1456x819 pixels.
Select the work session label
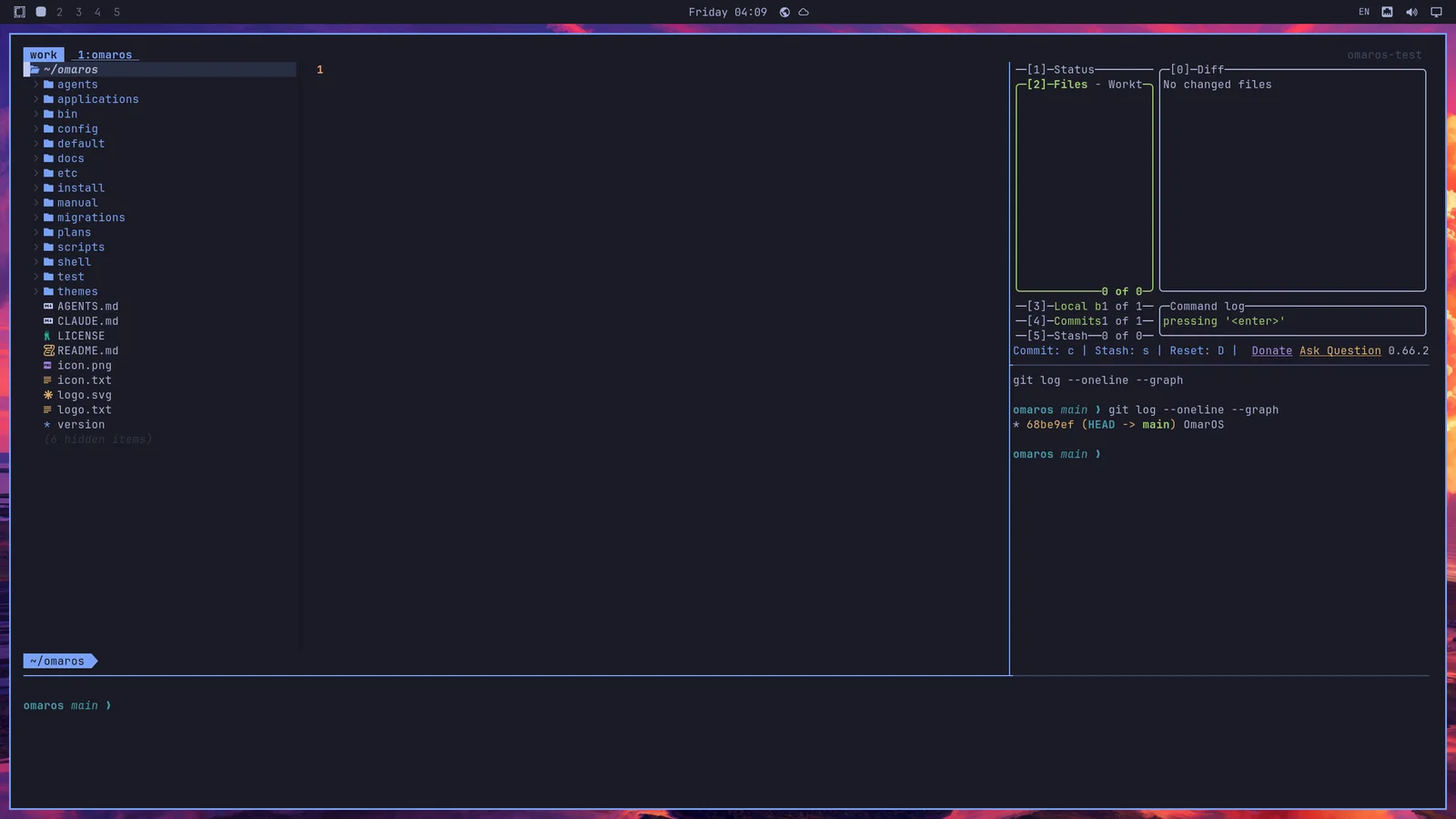pyautogui.click(x=44, y=55)
